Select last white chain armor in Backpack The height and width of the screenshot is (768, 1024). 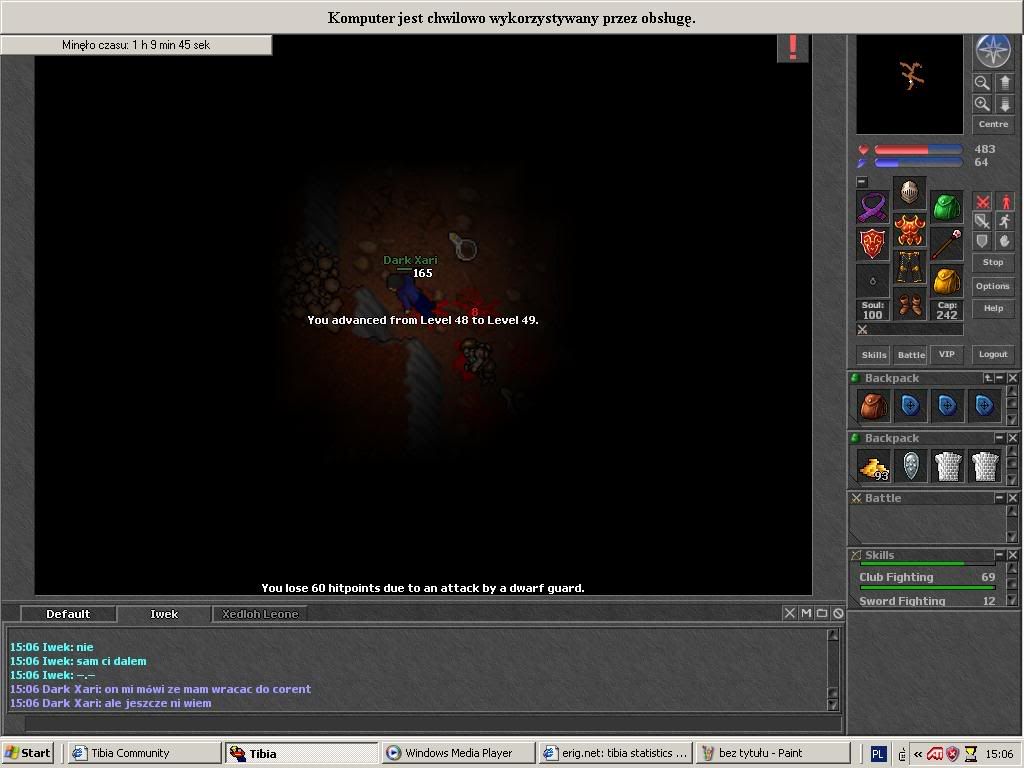(985, 466)
